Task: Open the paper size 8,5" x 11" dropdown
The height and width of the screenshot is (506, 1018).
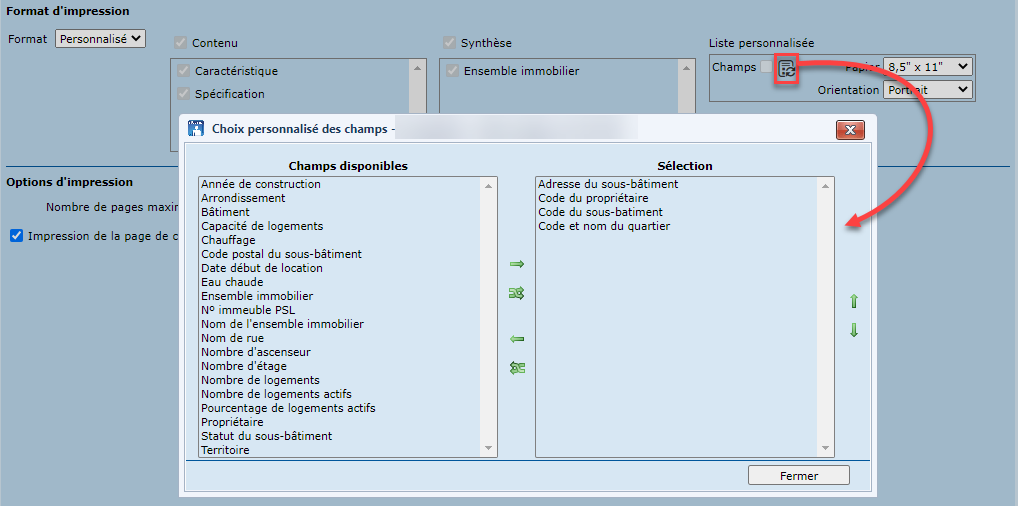Action: tap(928, 67)
